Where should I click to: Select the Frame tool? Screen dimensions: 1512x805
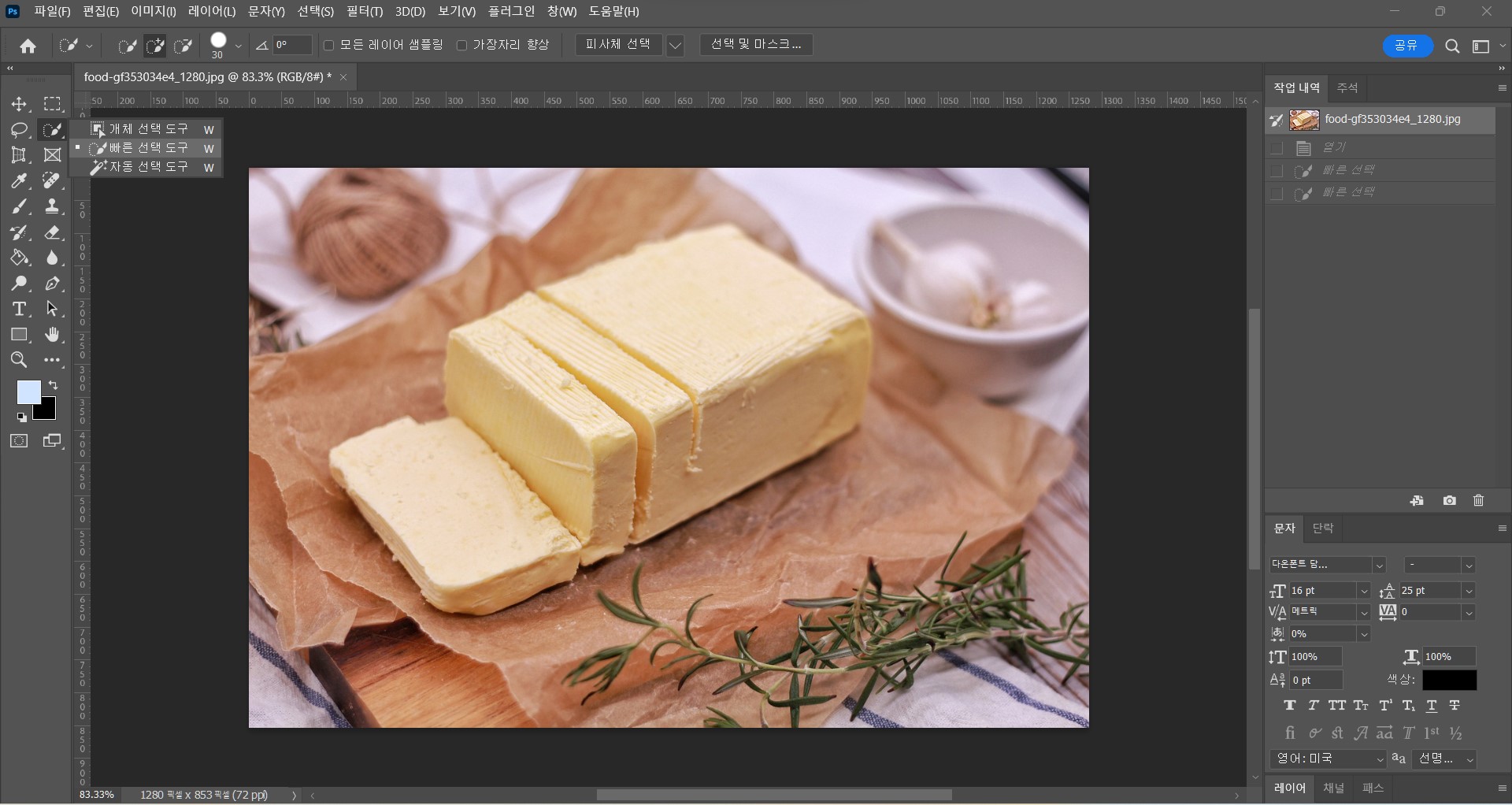53,155
